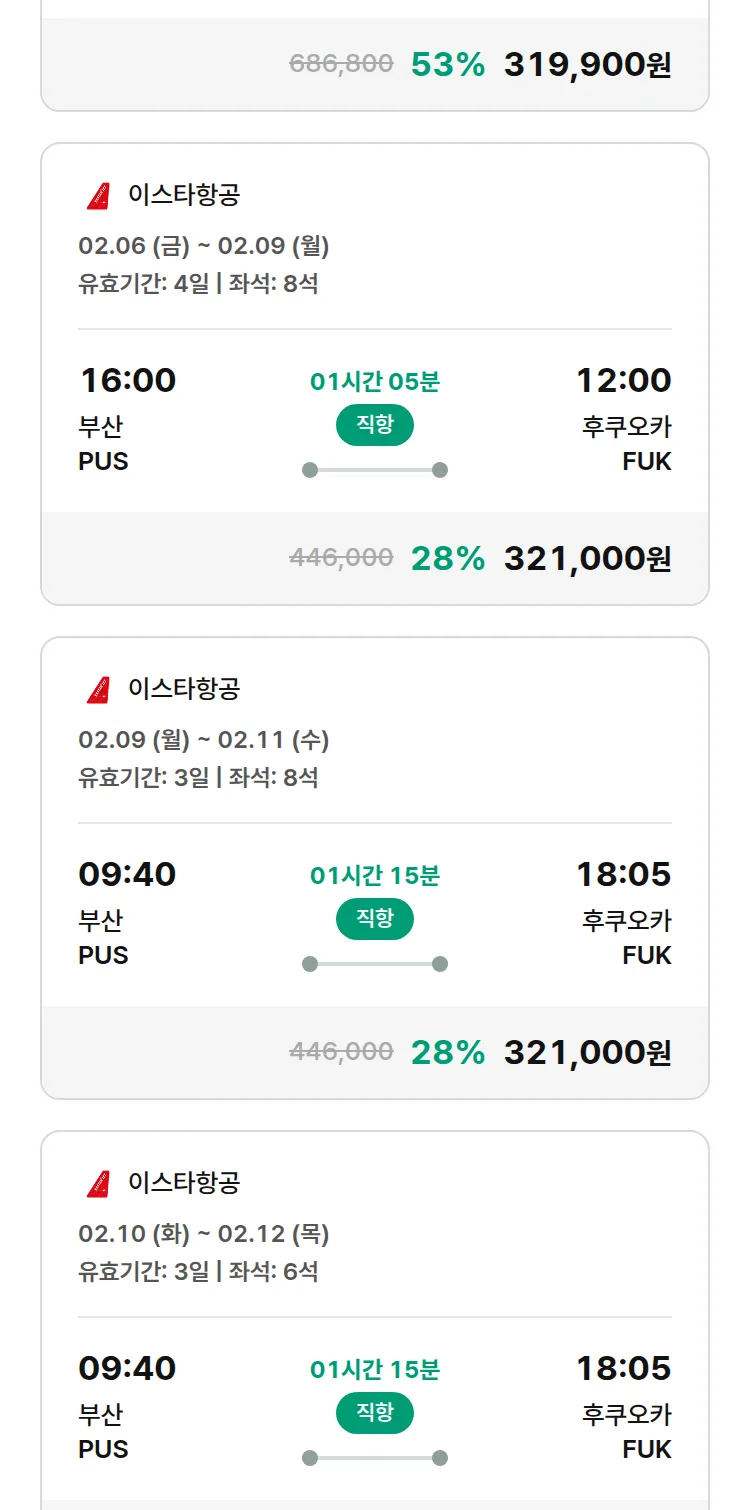The width and height of the screenshot is (750, 1510).
Task: Click the struck-through 686,800 original price
Action: (x=341, y=65)
